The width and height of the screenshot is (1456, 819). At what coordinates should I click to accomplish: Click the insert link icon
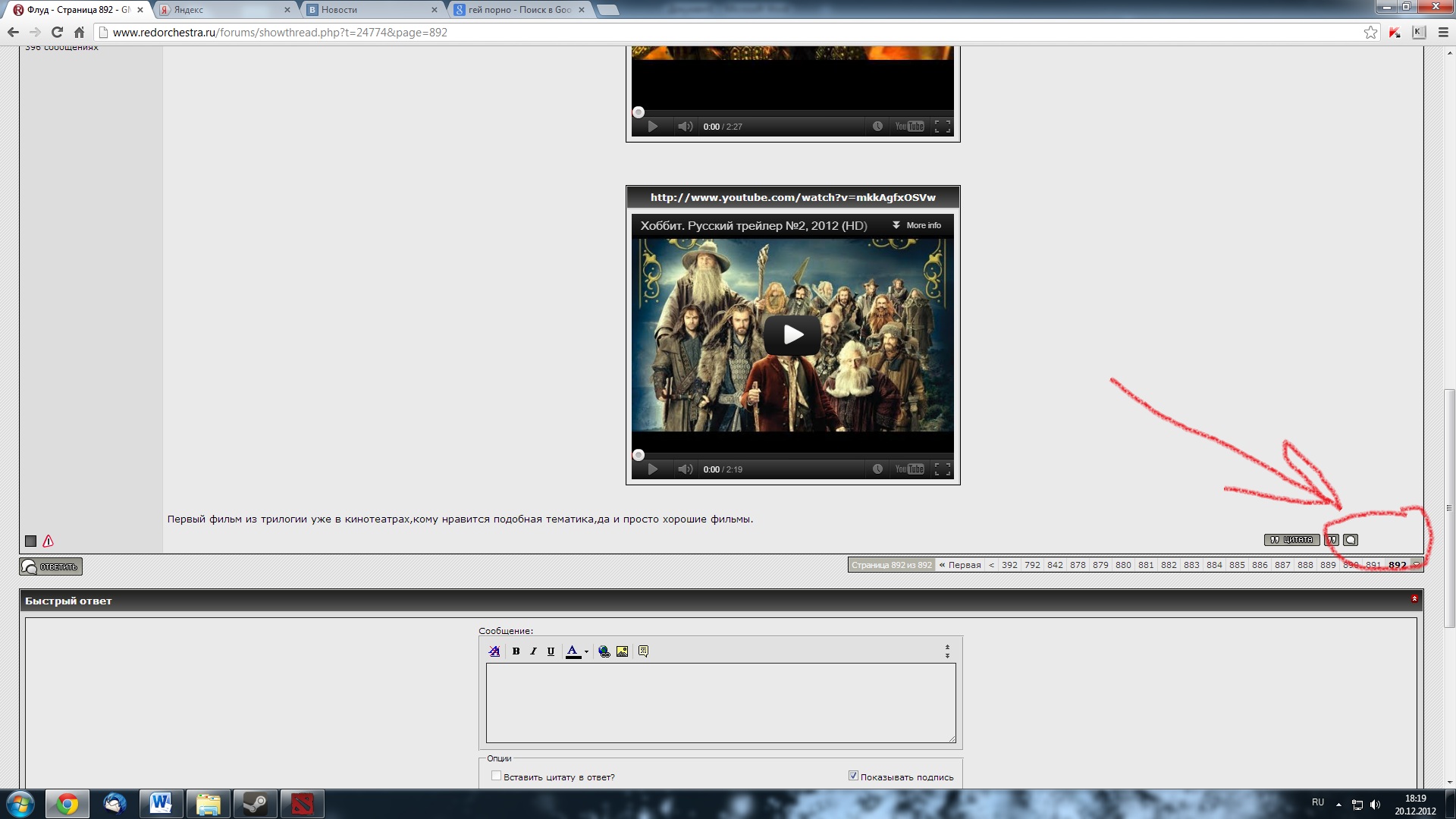[x=604, y=651]
